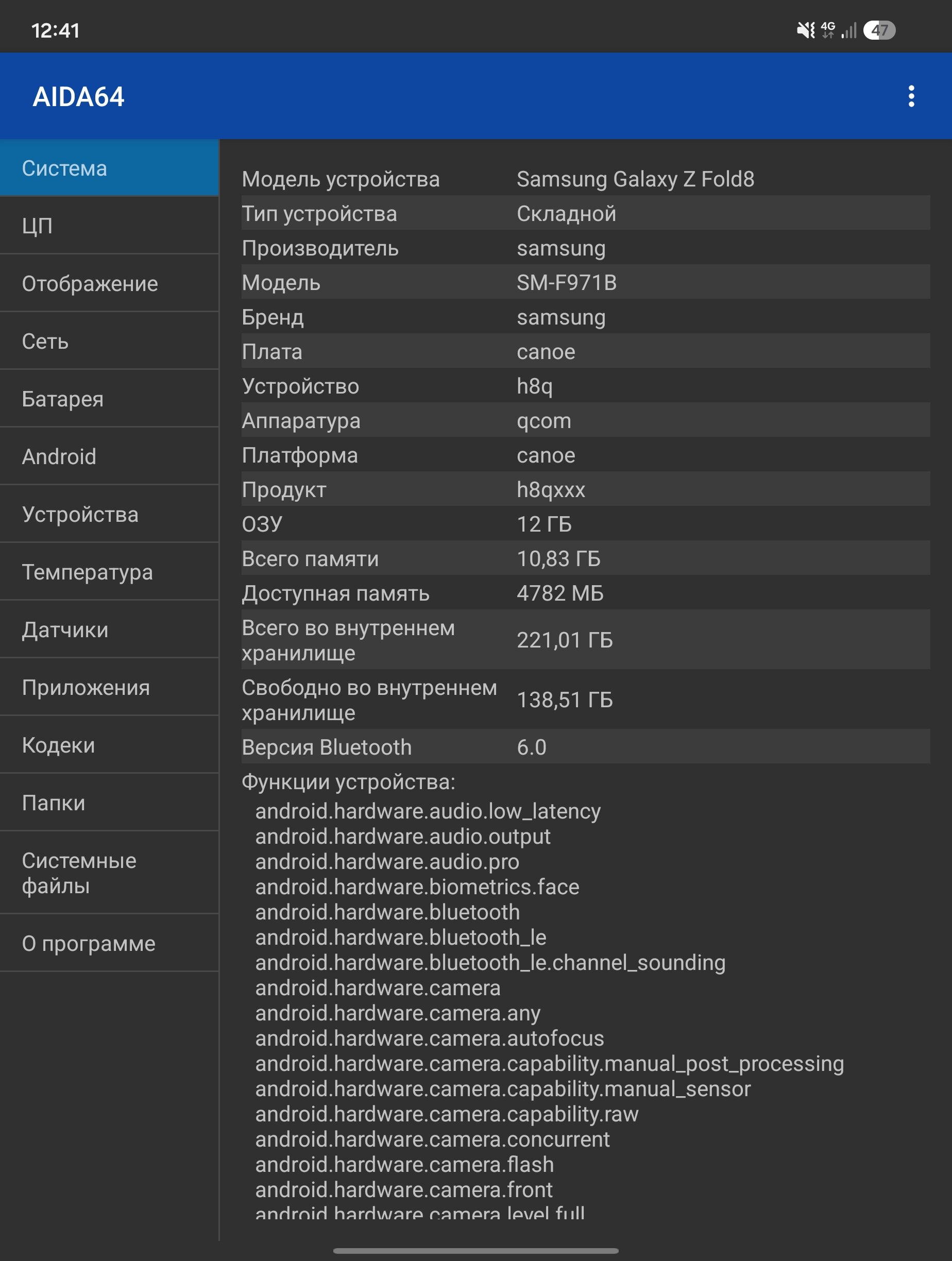Tap the Доступная память value 4782 МБ
Image resolution: width=952 pixels, height=1261 pixels.
coord(560,593)
